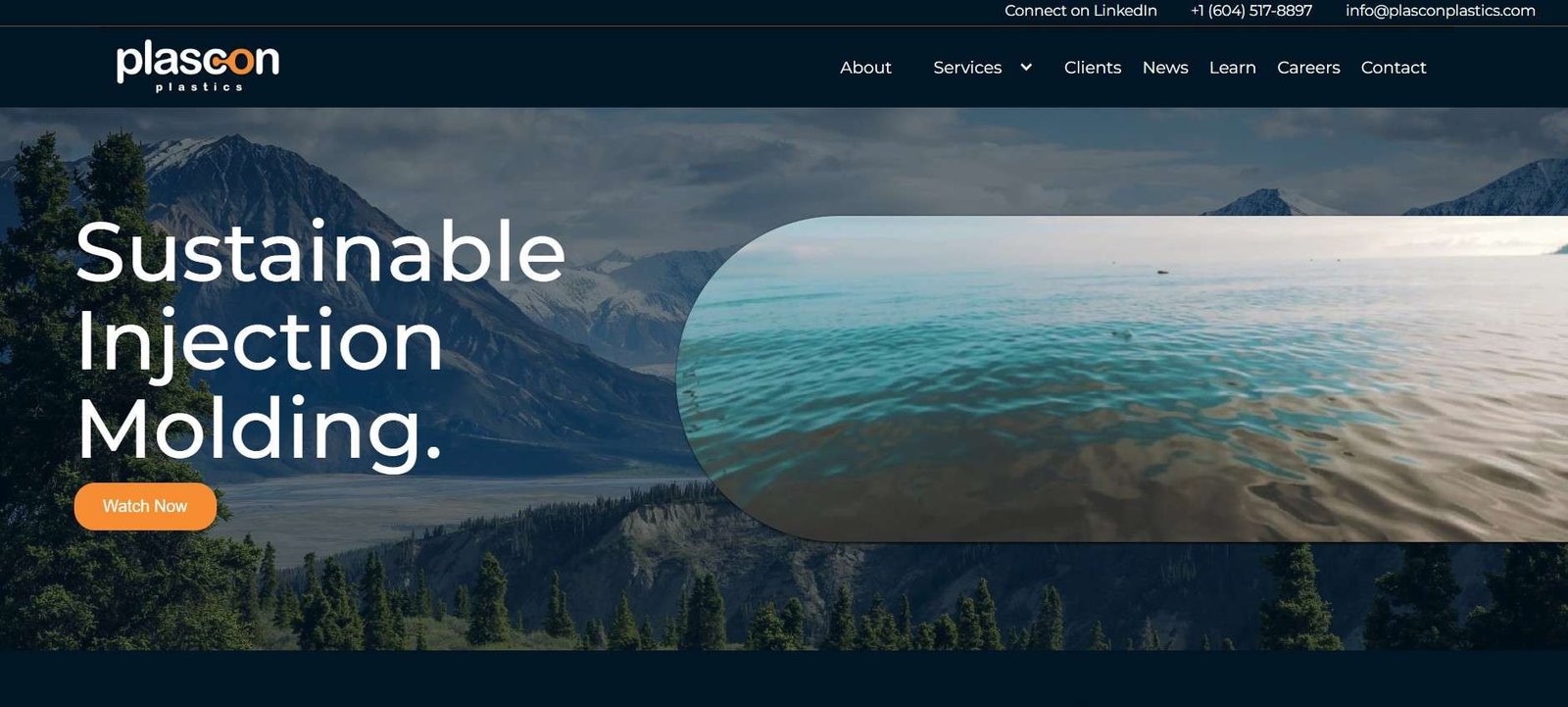Expand the Services dropdown chevron
Image resolution: width=1568 pixels, height=707 pixels.
(1026, 68)
